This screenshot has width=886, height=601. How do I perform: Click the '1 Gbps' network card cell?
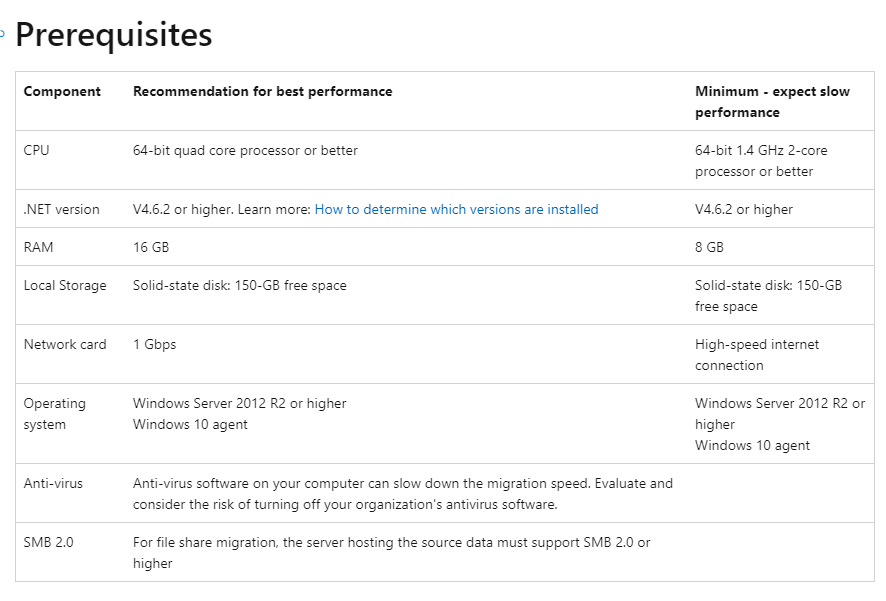pyautogui.click(x=154, y=344)
